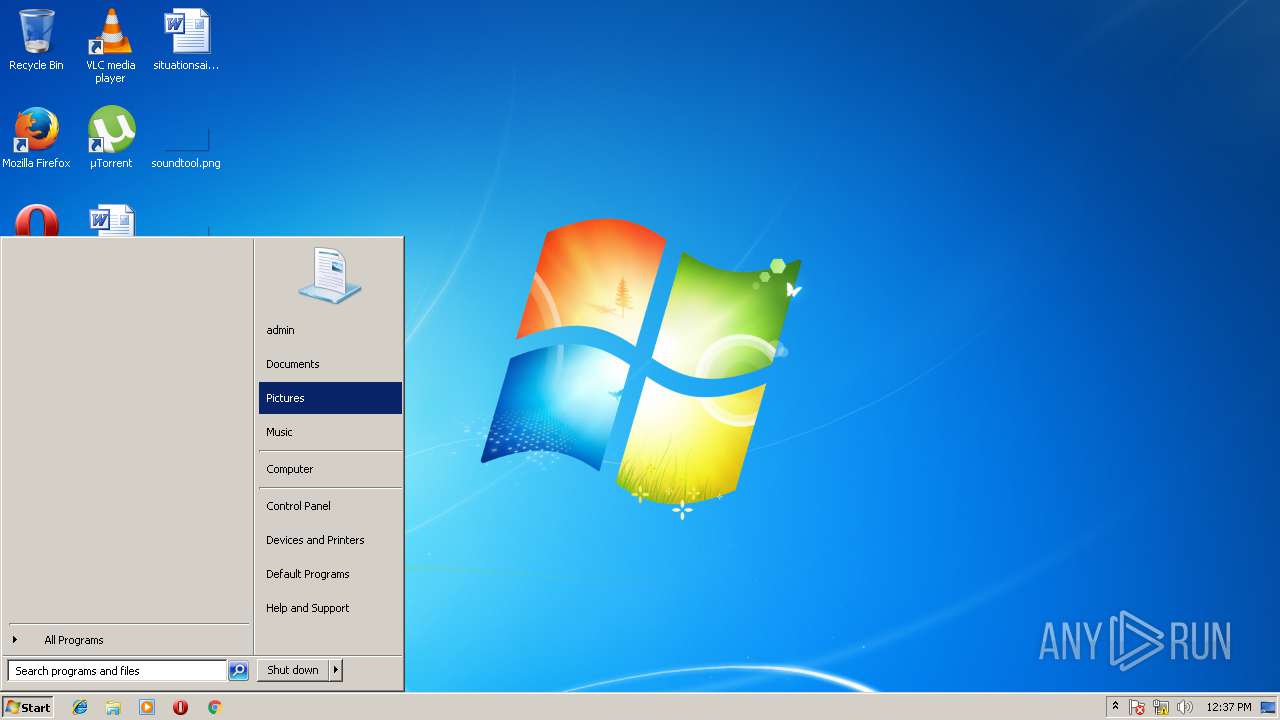Image resolution: width=1280 pixels, height=720 pixels.
Task: Select the situationsai Word document icon
Action: 186,40
